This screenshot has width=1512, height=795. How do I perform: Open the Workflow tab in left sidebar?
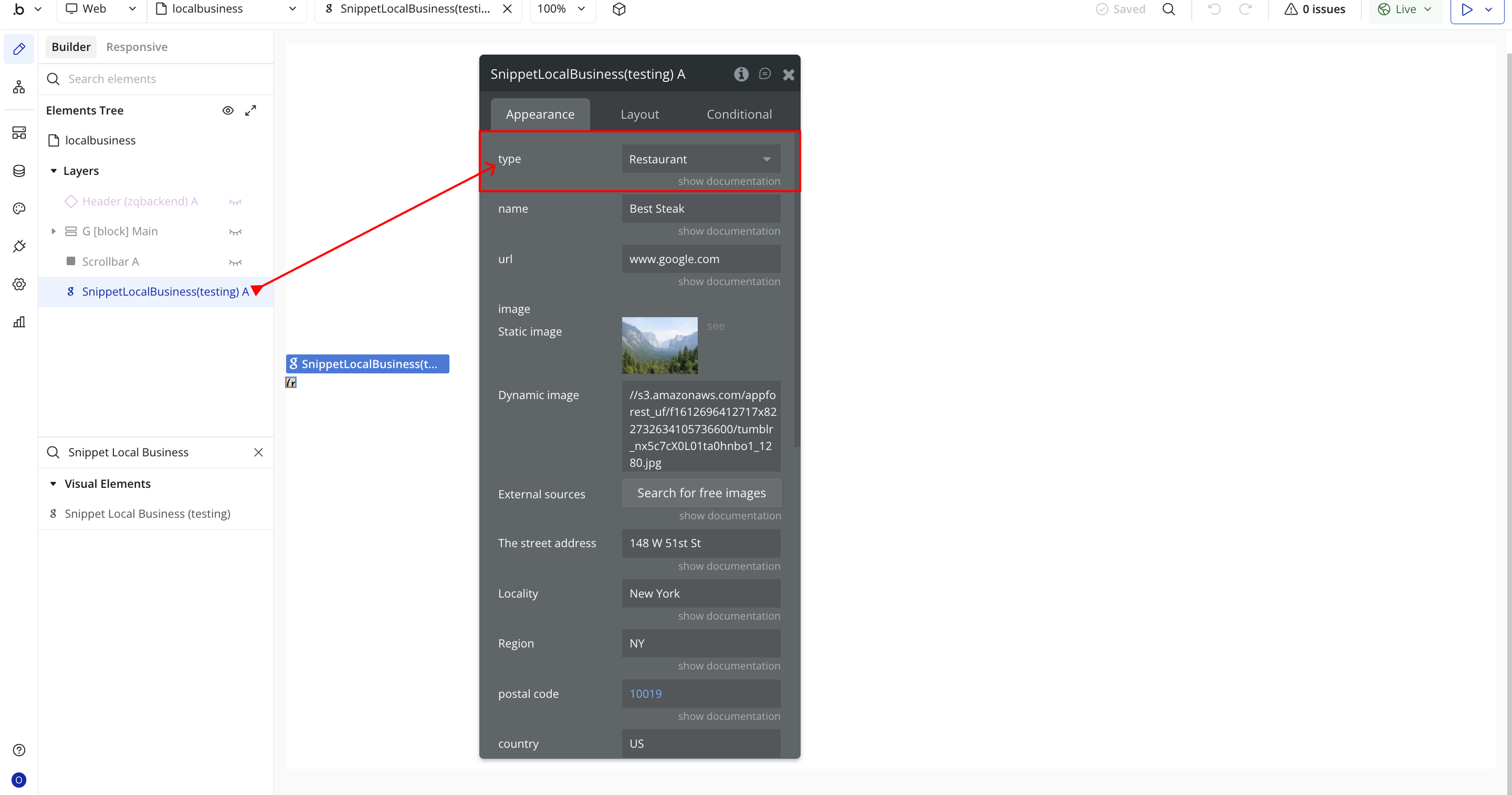pos(19,88)
